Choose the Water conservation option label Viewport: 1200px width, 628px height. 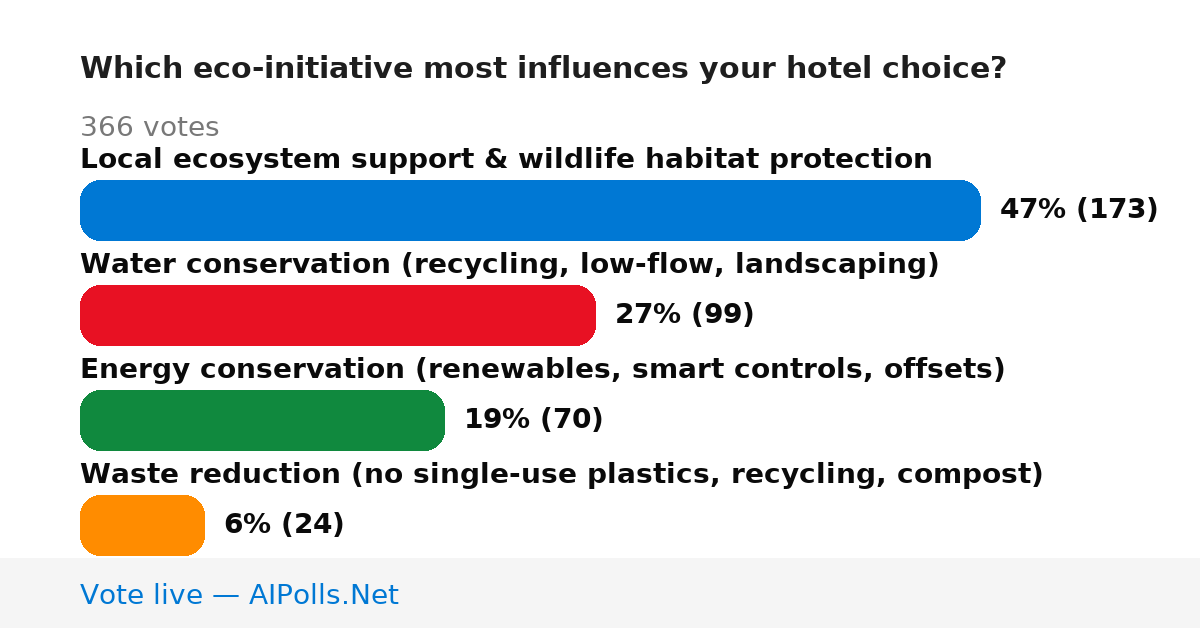point(510,265)
